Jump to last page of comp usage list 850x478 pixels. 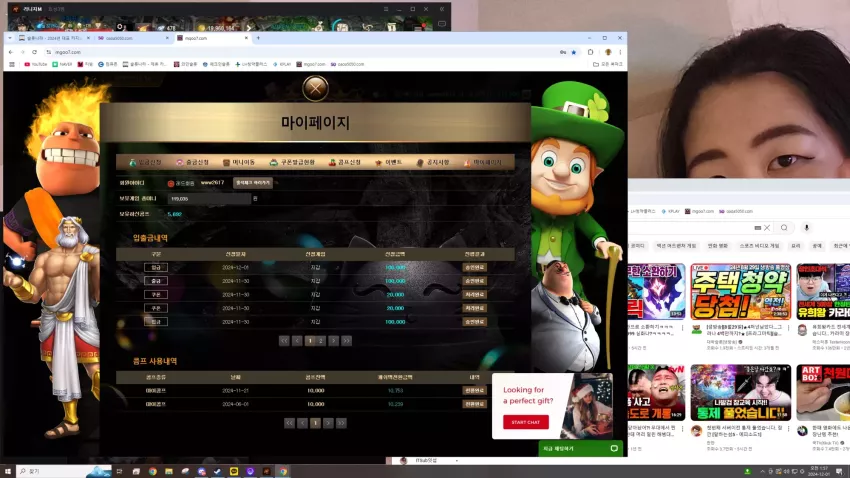[x=341, y=423]
